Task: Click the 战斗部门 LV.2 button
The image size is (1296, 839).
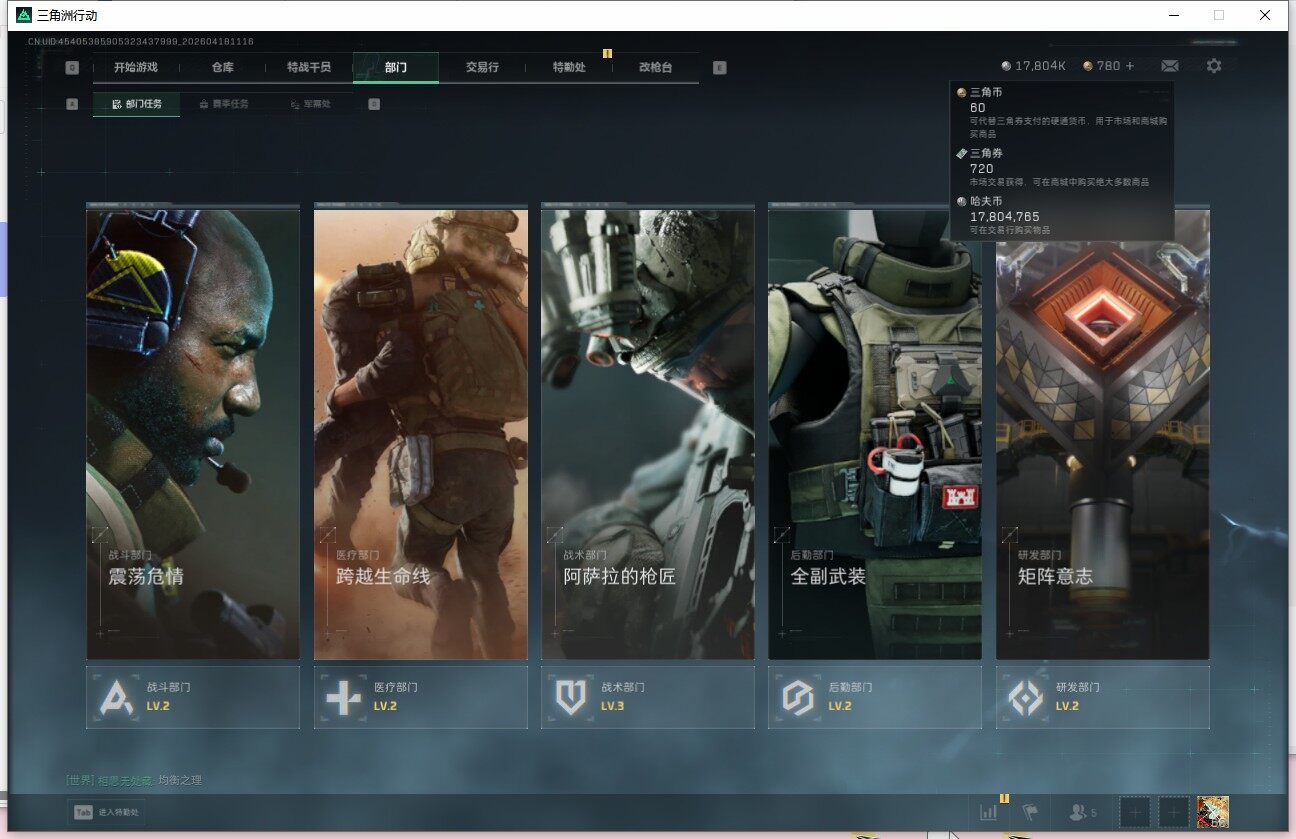Action: pyautogui.click(x=193, y=697)
